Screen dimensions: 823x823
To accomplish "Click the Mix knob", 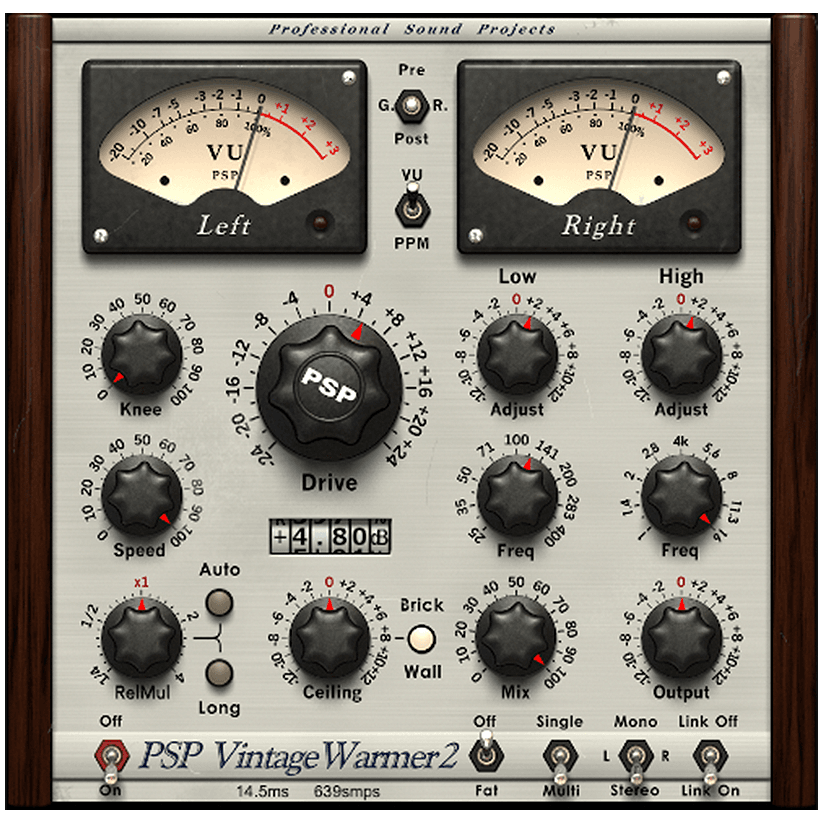I will click(x=516, y=637).
